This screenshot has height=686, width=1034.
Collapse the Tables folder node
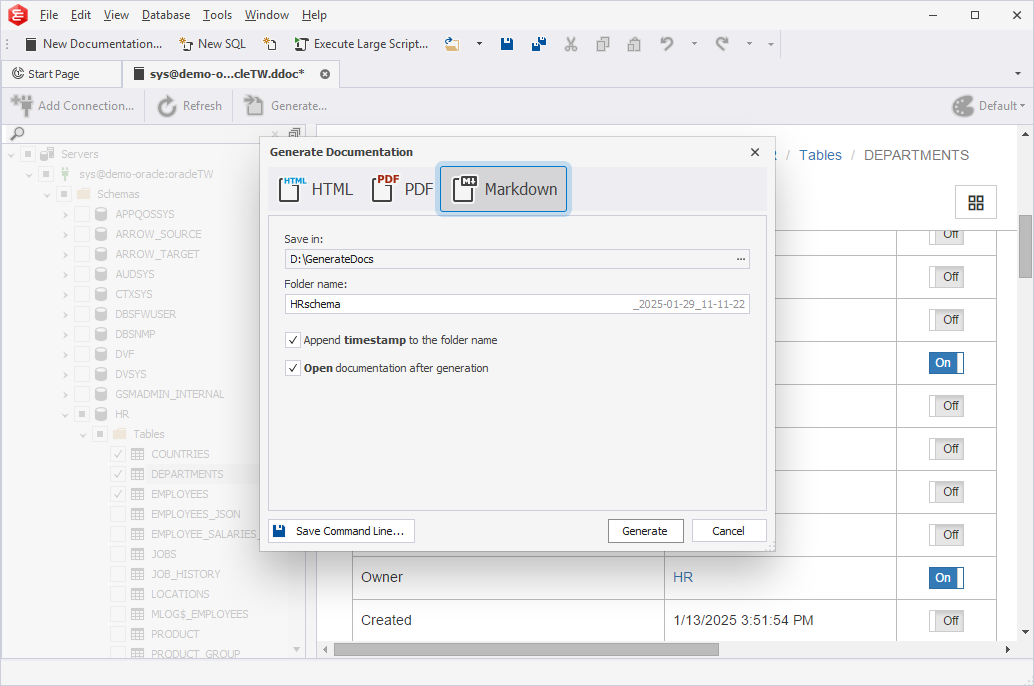(83, 434)
